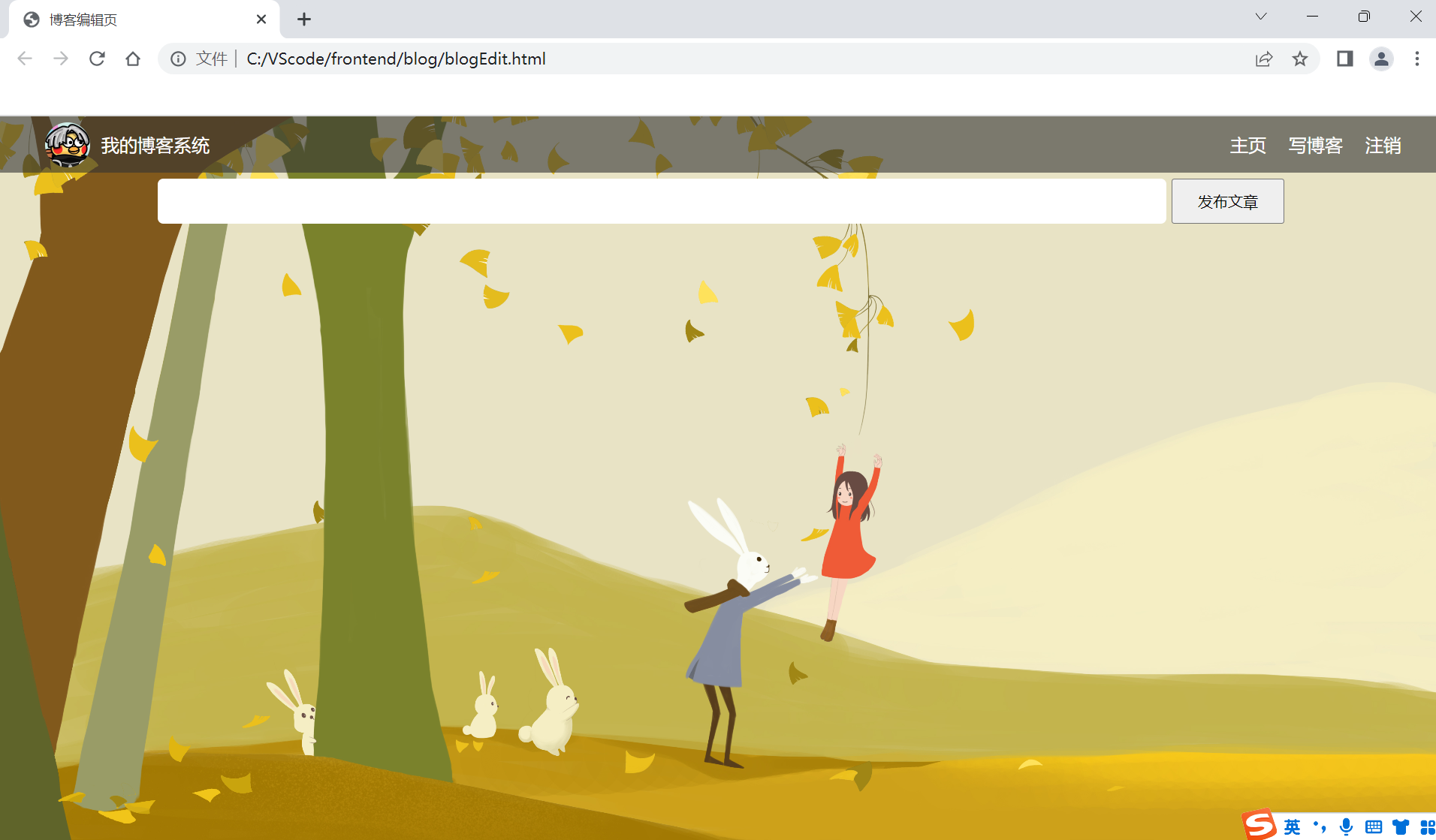Toggle Sogou 英 language mode
Image resolution: width=1436 pixels, height=840 pixels.
(1292, 827)
